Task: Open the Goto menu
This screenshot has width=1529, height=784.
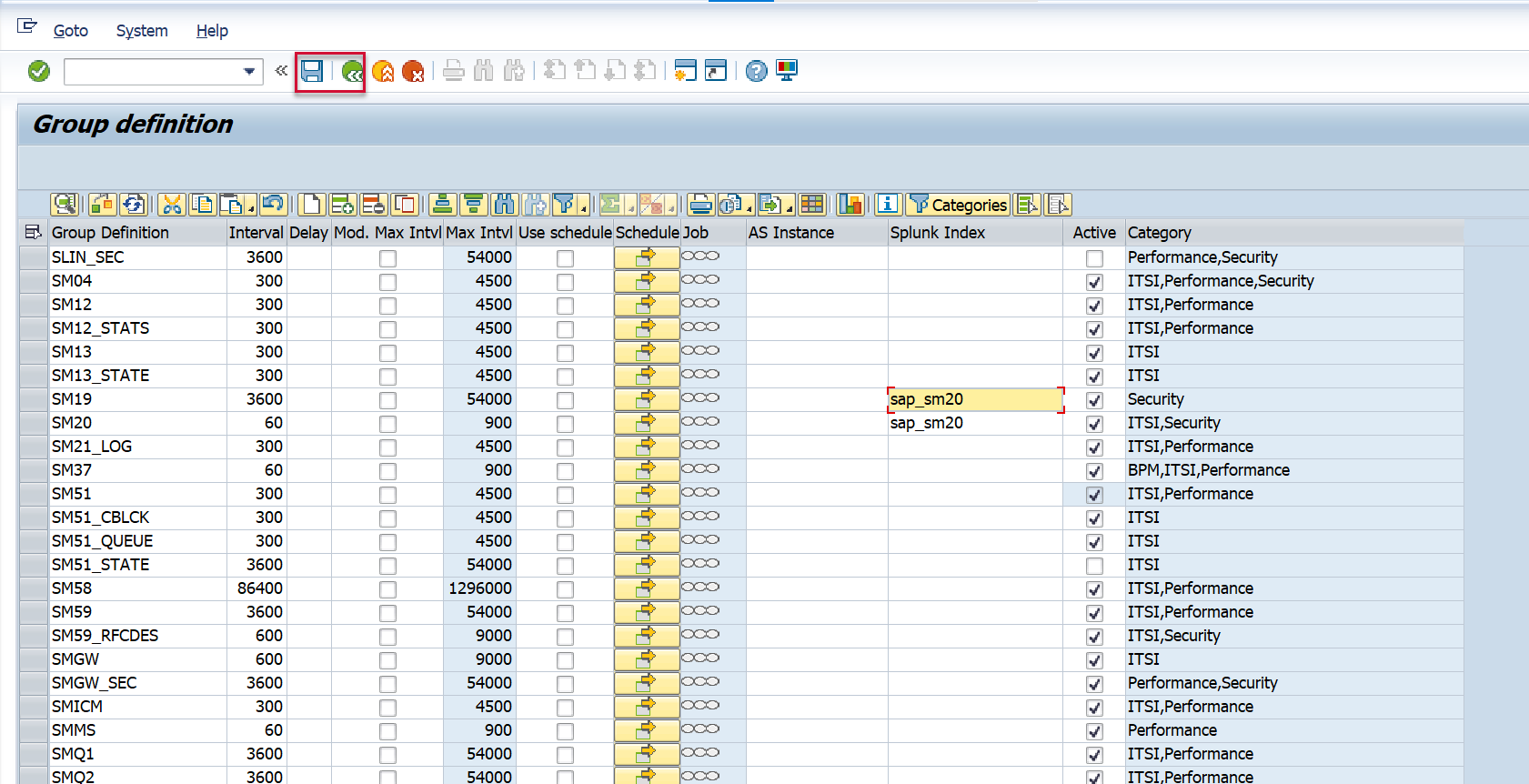Action: (70, 31)
